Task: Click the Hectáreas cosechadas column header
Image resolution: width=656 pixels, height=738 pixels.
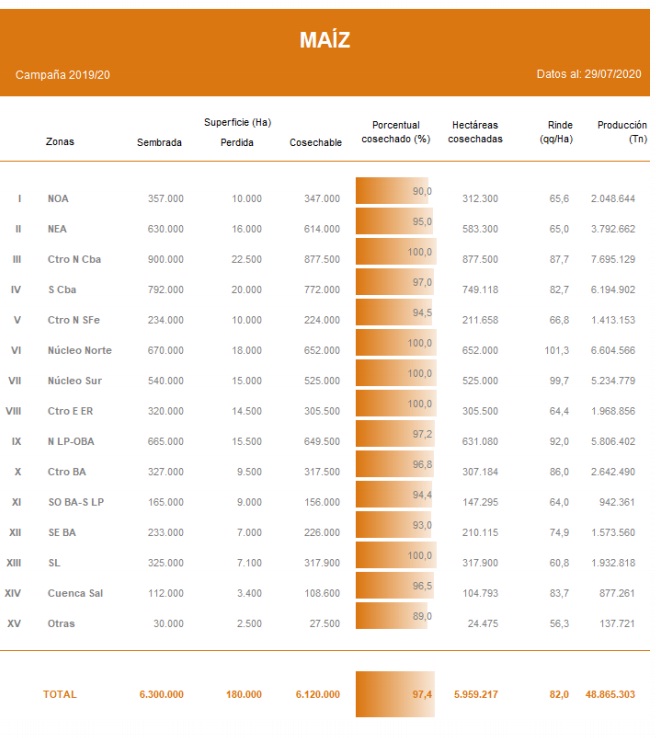Action: [x=475, y=132]
